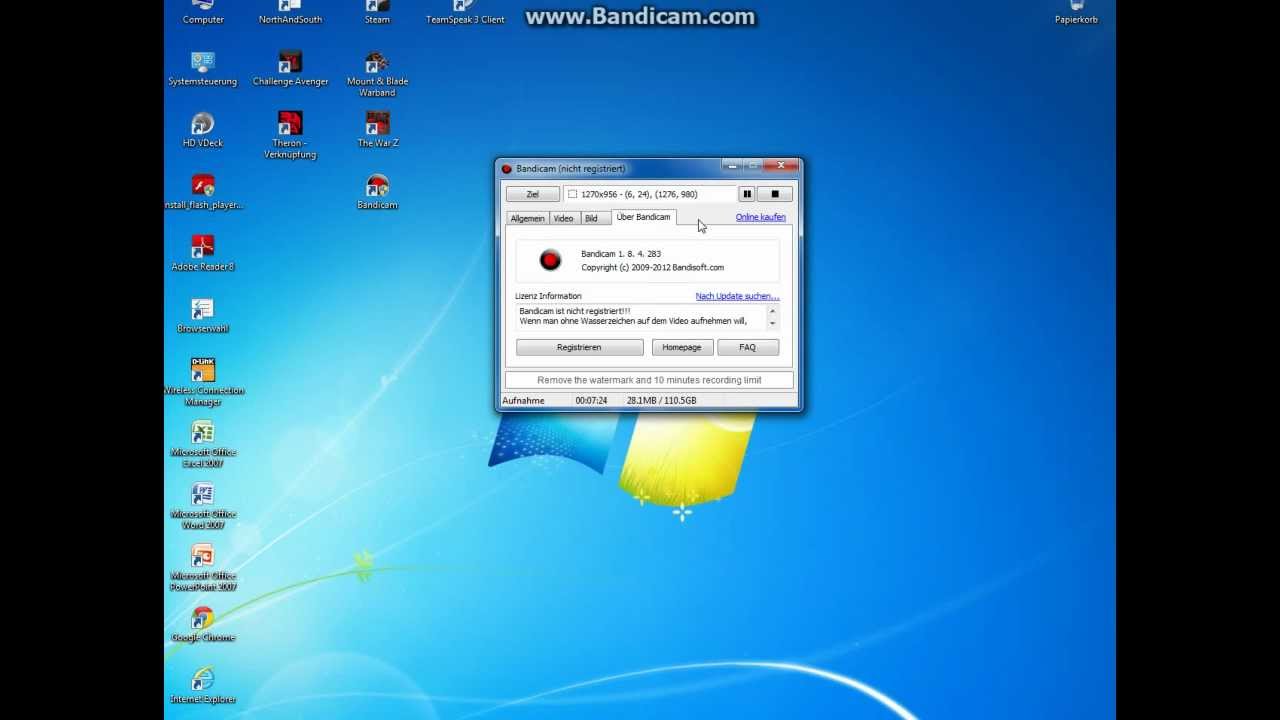This screenshot has height=720, width=1280.
Task: Open the Computer desktop icon
Action: tap(203, 12)
